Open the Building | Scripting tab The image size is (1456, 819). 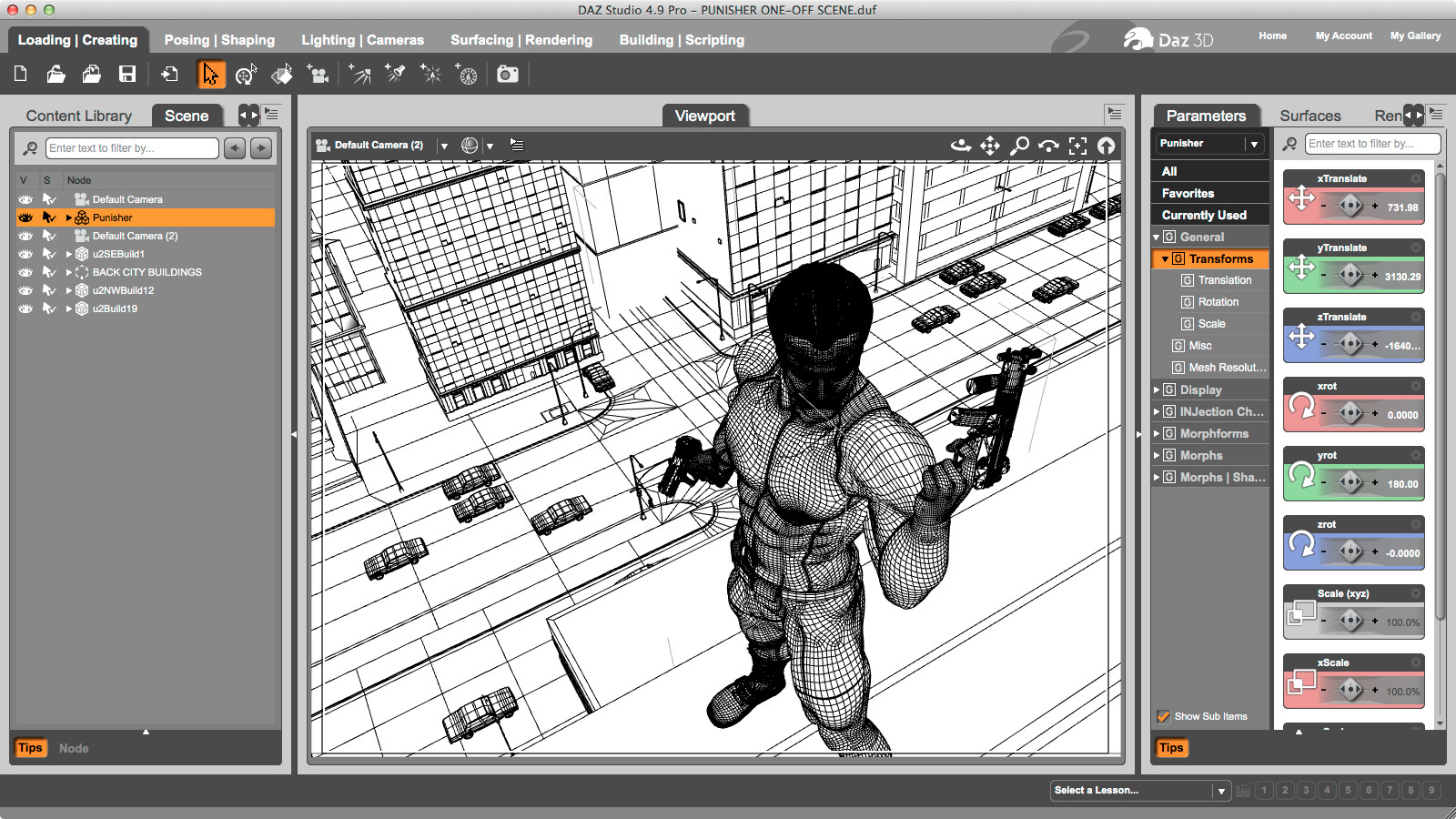tap(682, 40)
